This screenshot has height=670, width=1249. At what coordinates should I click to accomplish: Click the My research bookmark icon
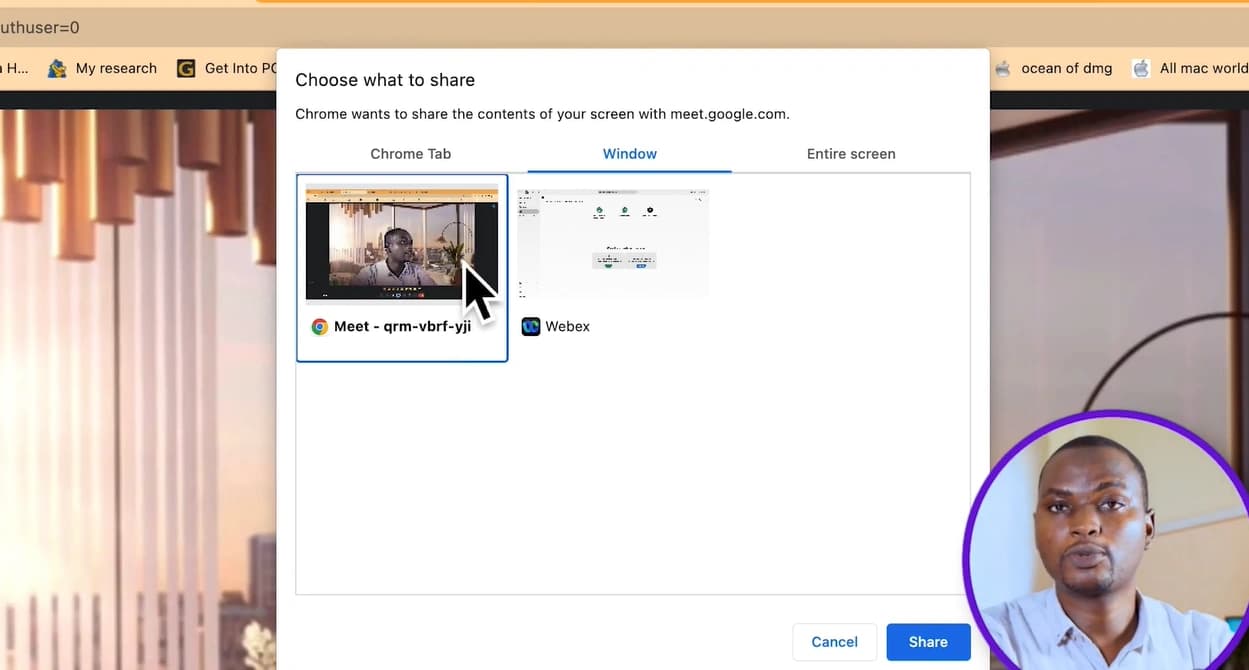(57, 68)
